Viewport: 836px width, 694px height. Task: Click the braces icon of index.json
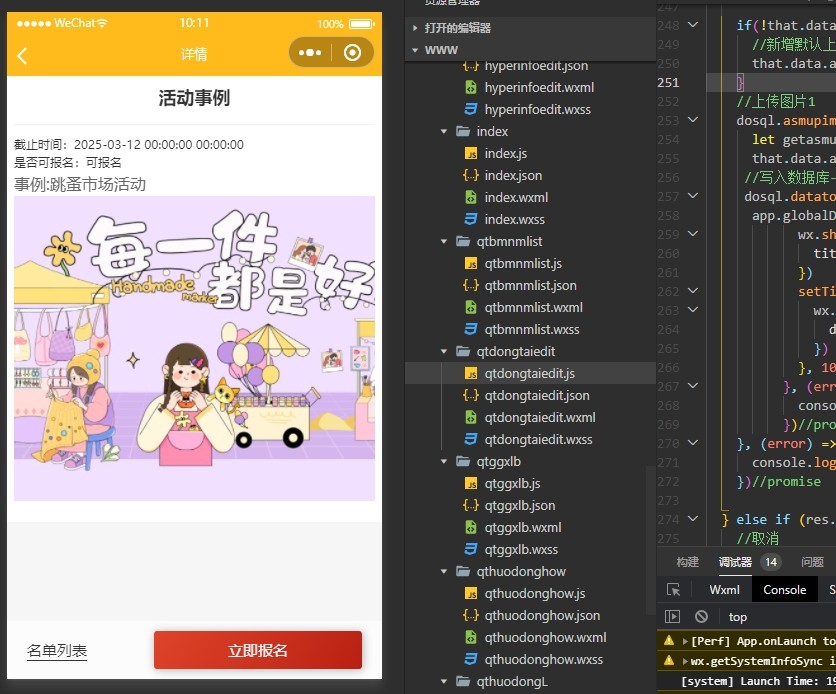471,175
